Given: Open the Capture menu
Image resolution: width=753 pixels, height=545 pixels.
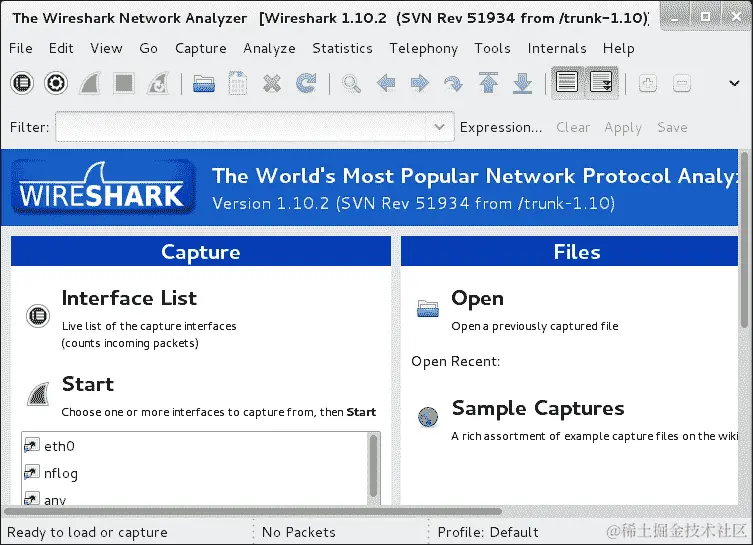Looking at the screenshot, I should (x=200, y=48).
